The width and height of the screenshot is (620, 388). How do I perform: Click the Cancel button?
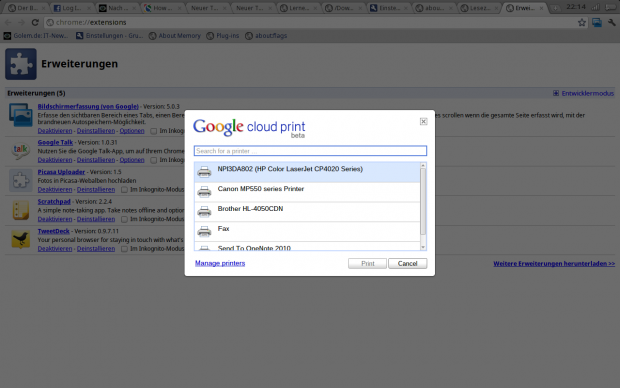[x=407, y=263]
